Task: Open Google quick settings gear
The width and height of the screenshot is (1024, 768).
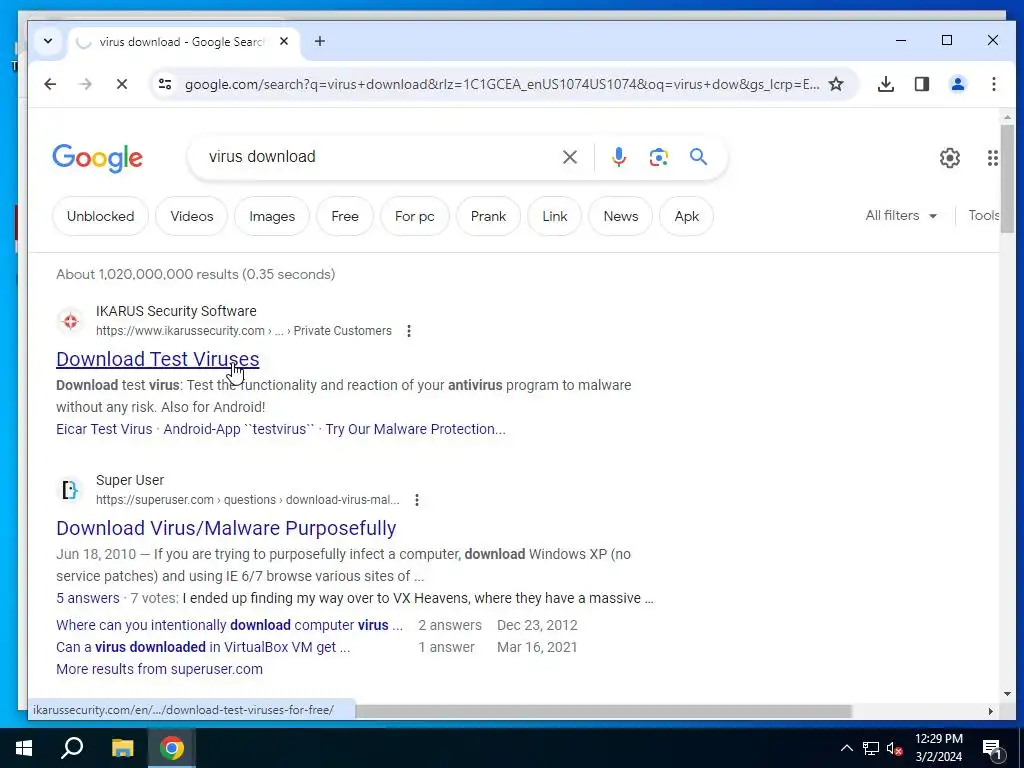Action: tap(949, 157)
